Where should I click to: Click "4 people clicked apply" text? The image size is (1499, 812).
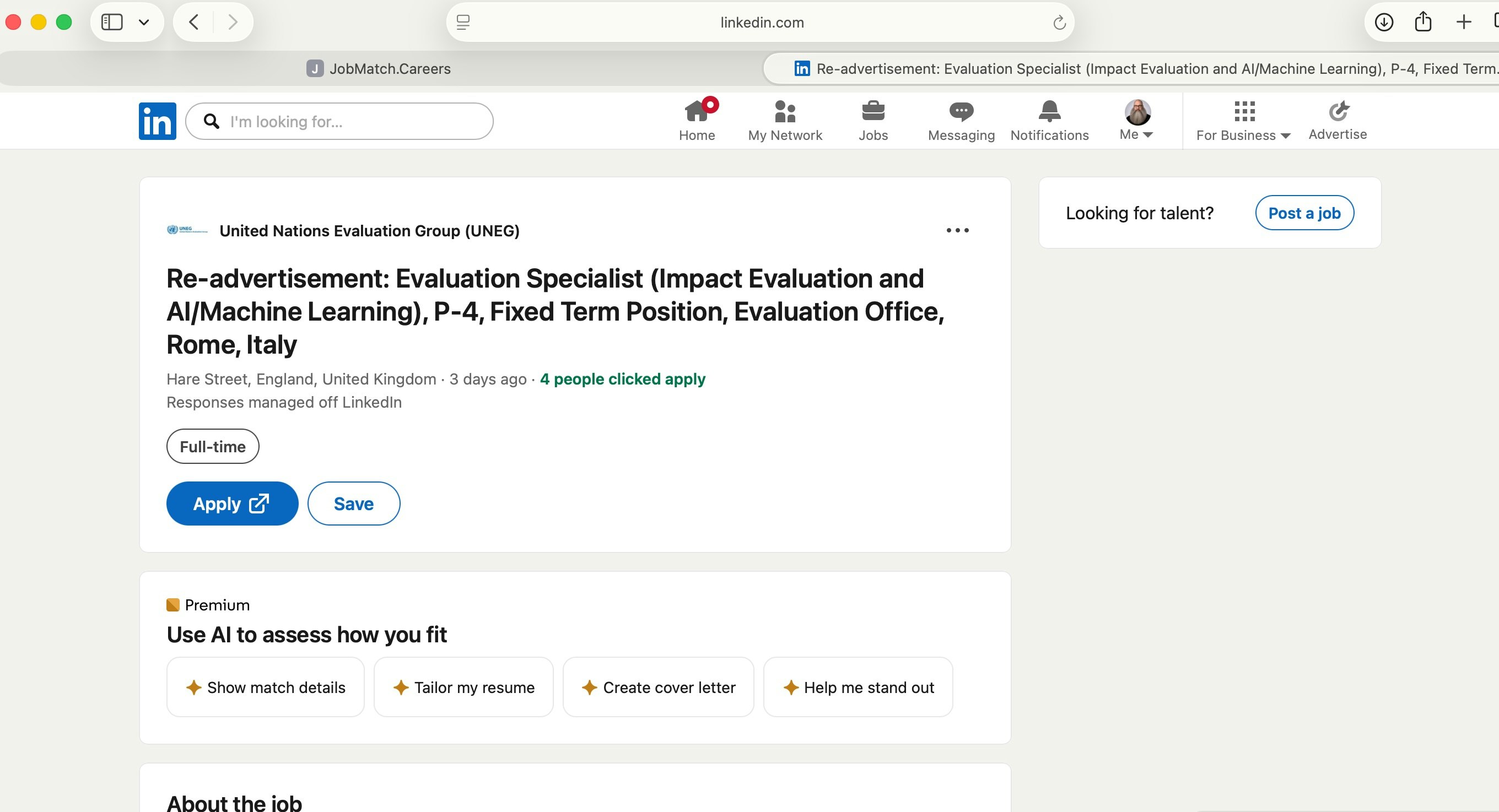coord(623,379)
